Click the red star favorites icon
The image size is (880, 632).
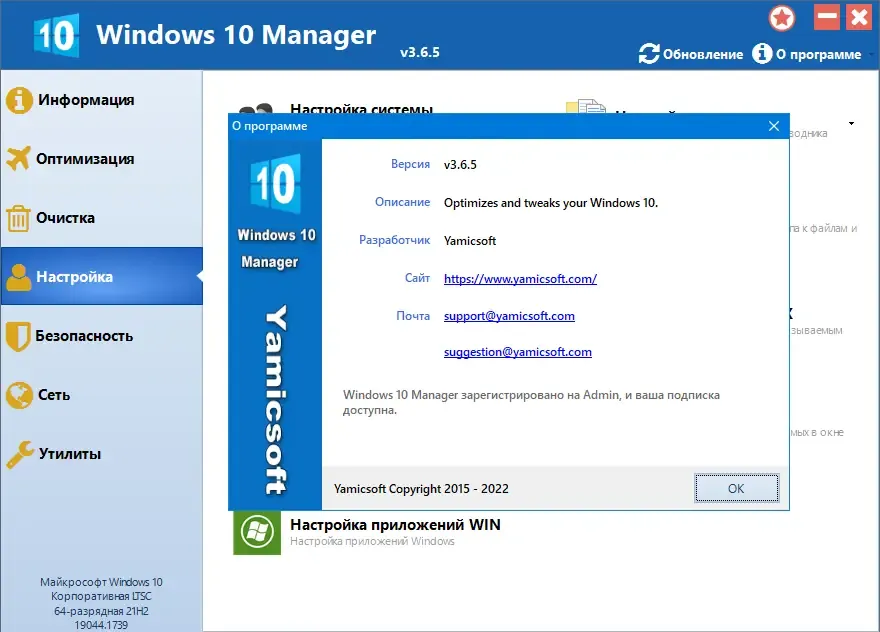(x=782, y=19)
